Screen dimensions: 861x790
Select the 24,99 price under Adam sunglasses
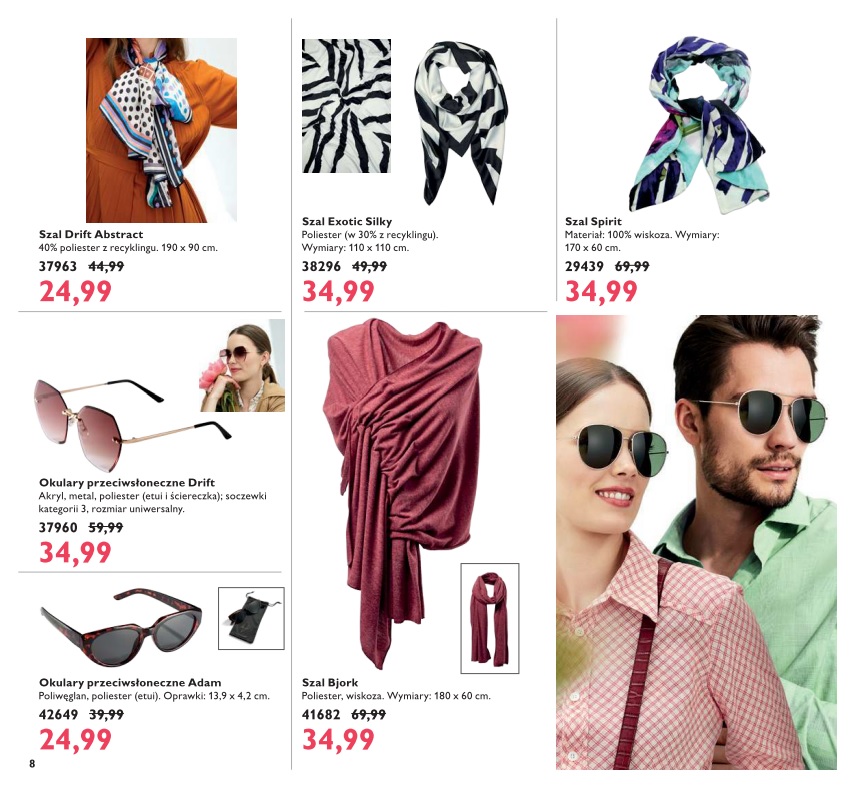75,739
